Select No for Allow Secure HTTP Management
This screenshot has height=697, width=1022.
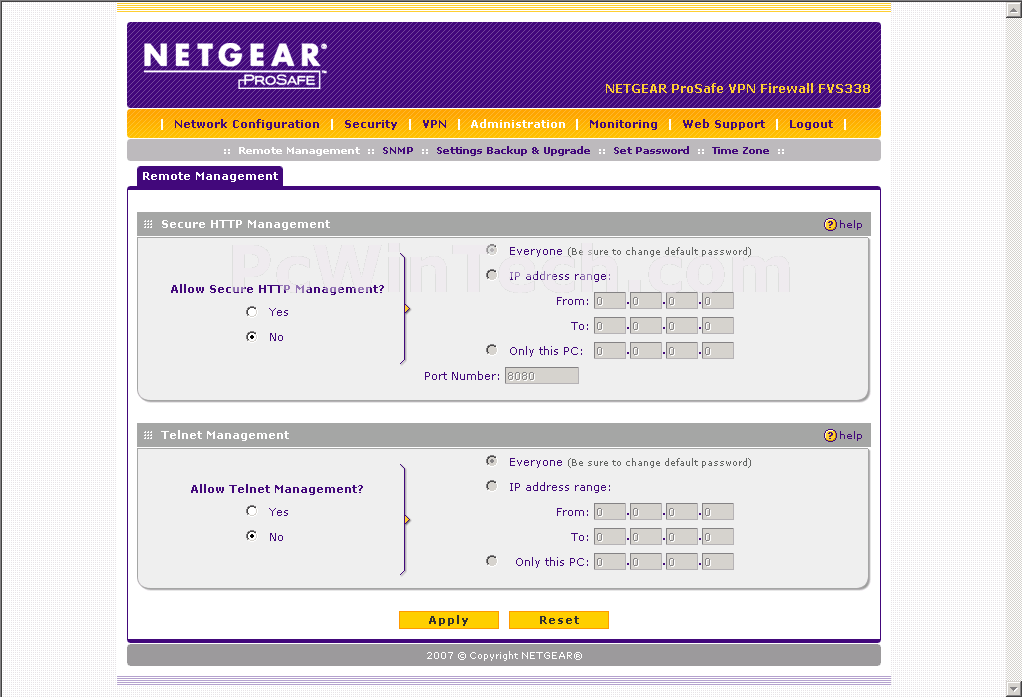(x=252, y=336)
